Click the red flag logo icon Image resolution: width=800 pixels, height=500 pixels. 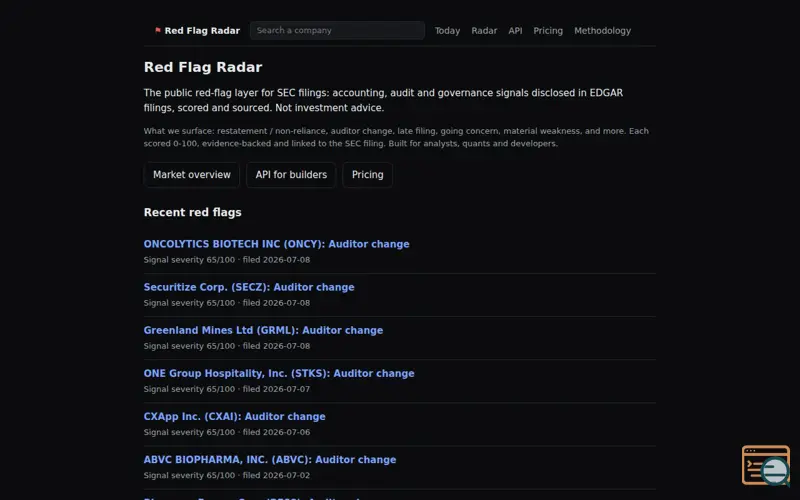158,30
